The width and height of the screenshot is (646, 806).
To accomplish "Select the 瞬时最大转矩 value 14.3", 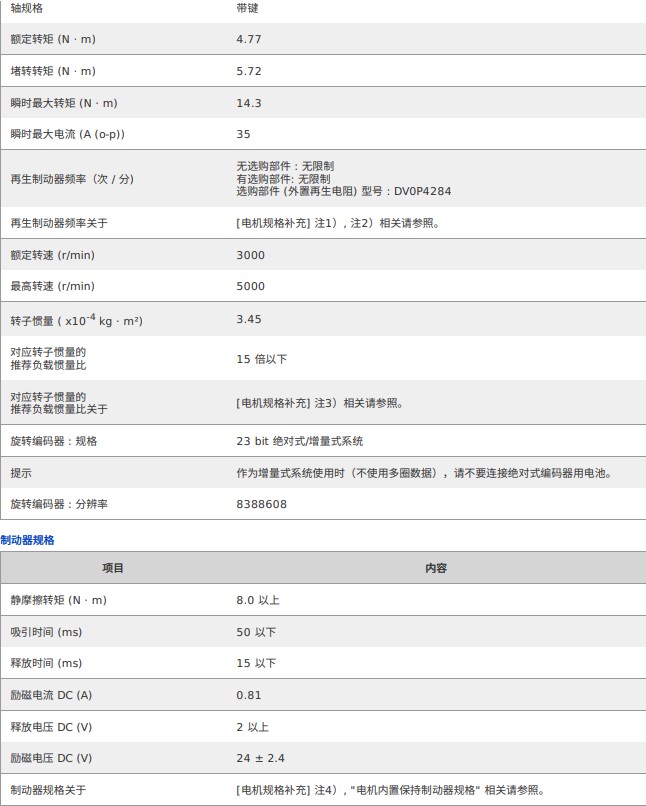I will 249,103.
